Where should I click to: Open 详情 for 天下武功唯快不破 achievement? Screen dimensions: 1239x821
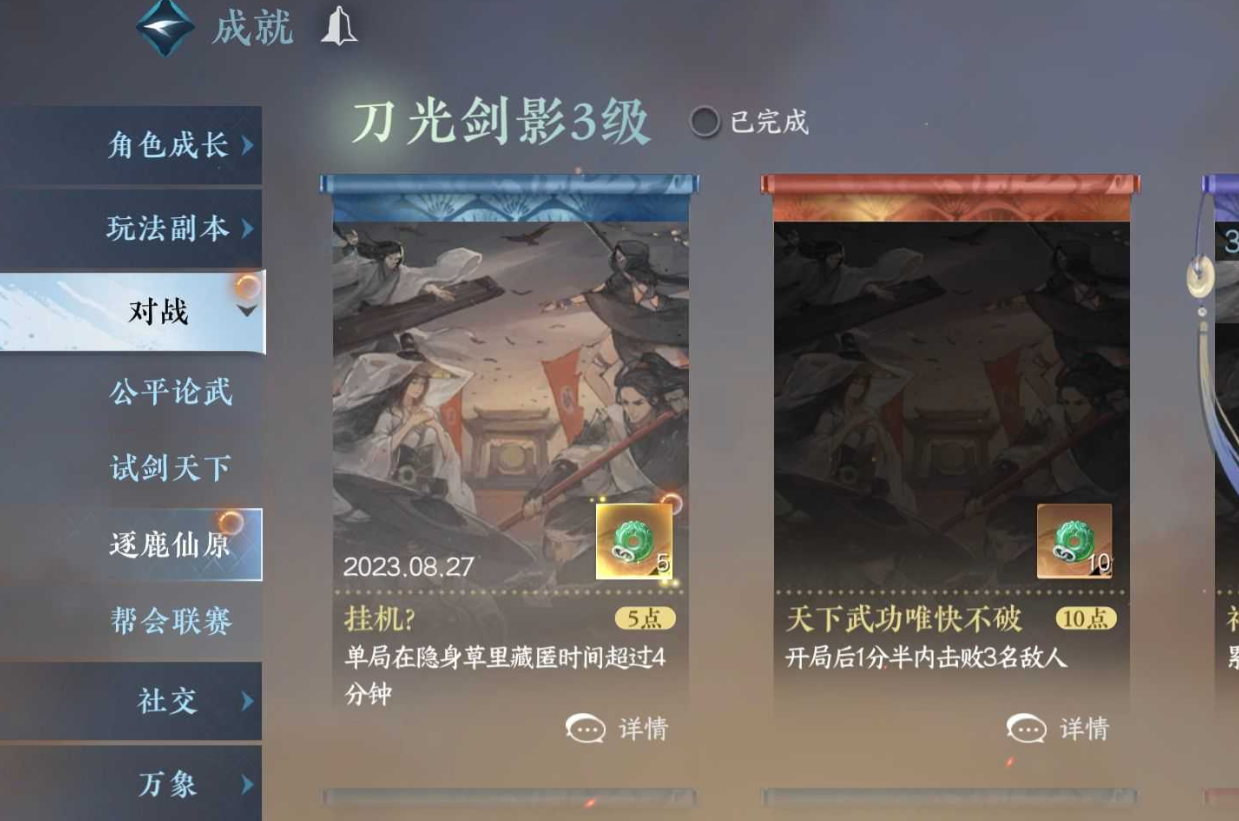click(x=1085, y=729)
